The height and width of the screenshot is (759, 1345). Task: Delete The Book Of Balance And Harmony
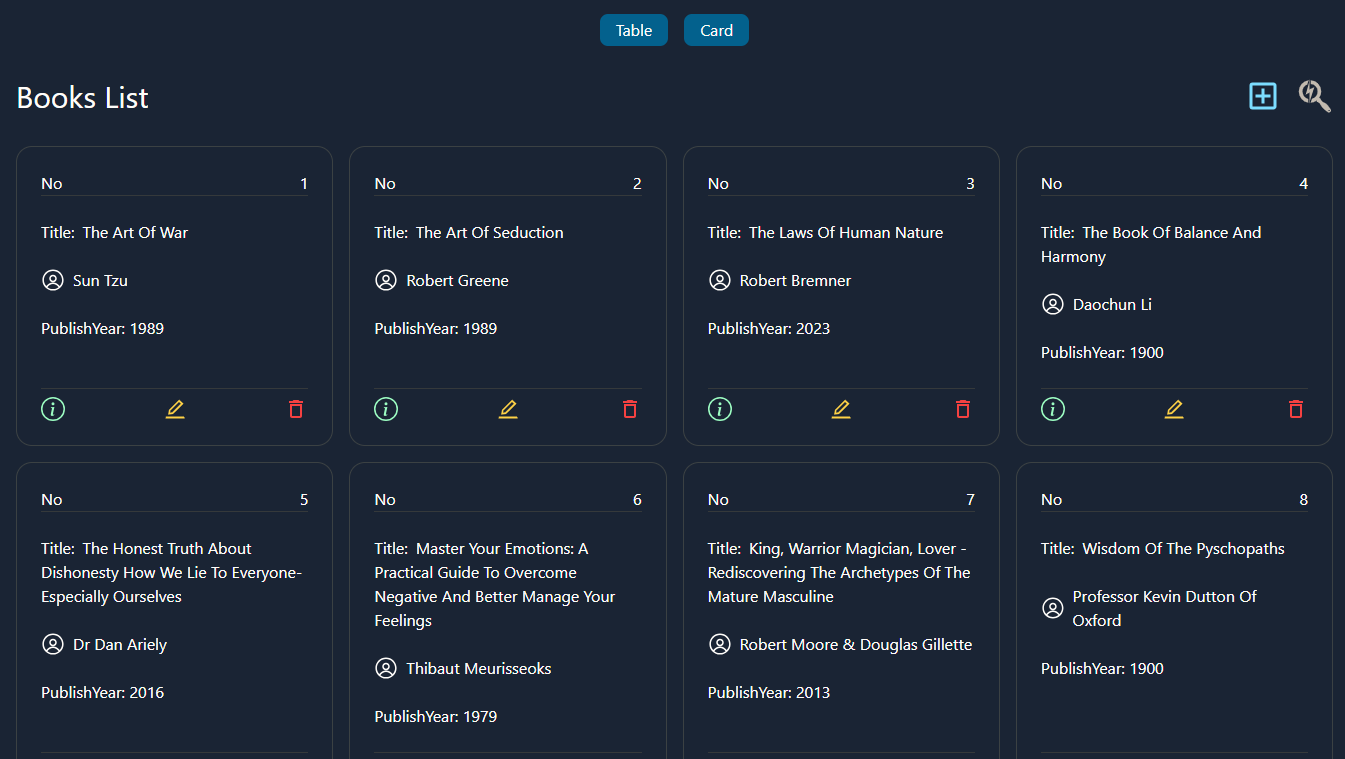pyautogui.click(x=1296, y=409)
